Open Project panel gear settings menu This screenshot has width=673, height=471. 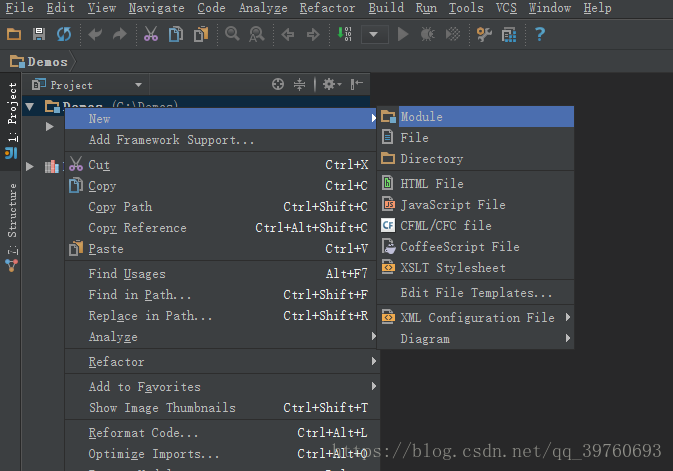coord(331,84)
